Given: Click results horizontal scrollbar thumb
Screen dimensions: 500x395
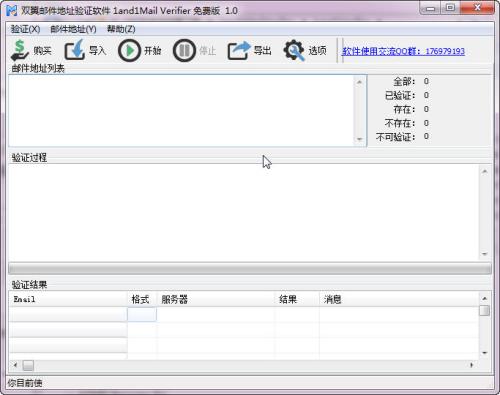Looking at the screenshot, I should (x=28, y=366).
